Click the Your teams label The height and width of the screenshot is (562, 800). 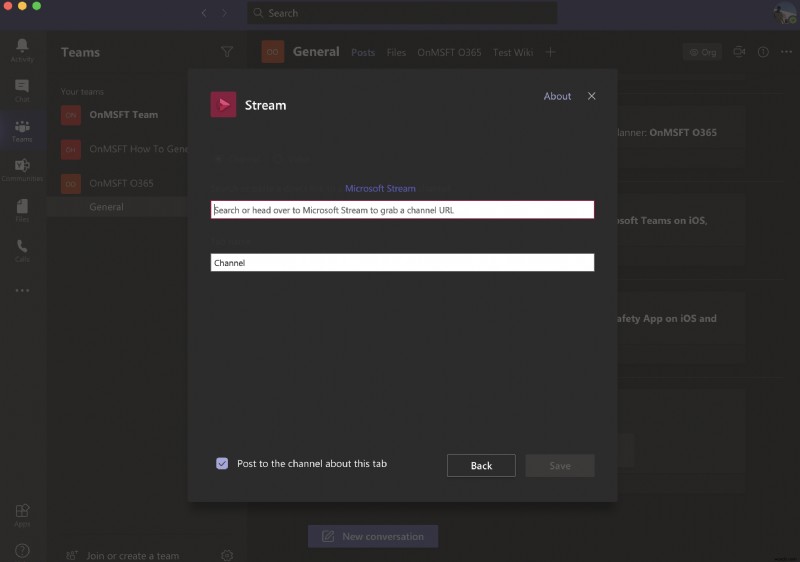click(x=82, y=91)
